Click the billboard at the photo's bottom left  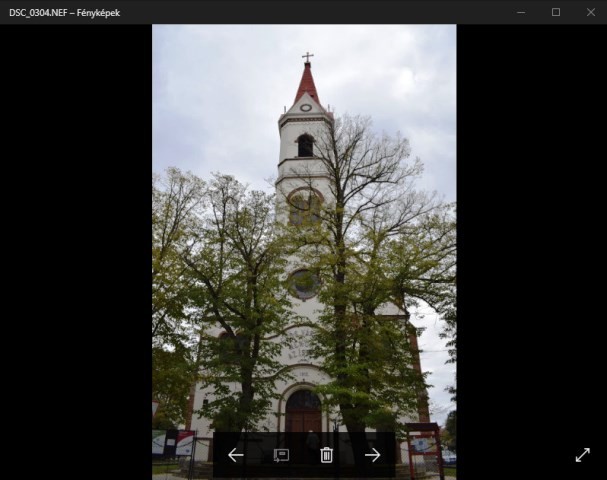(173, 443)
